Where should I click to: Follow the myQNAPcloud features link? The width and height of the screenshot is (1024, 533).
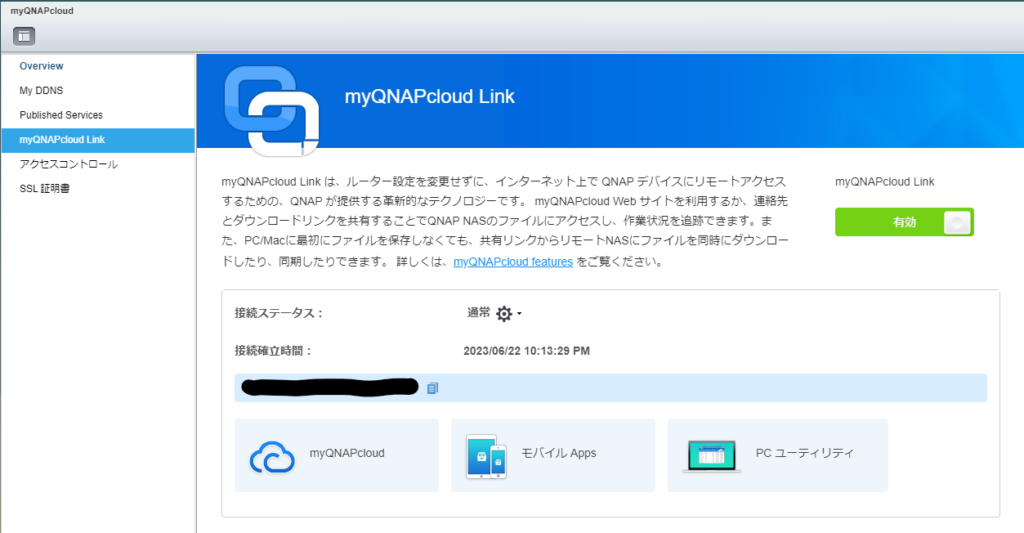pyautogui.click(x=513, y=262)
